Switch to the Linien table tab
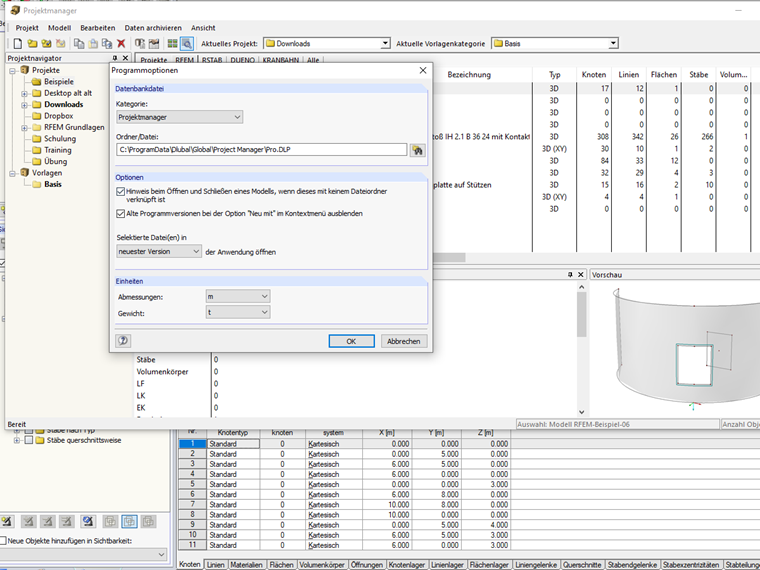The image size is (760, 570). [215, 565]
